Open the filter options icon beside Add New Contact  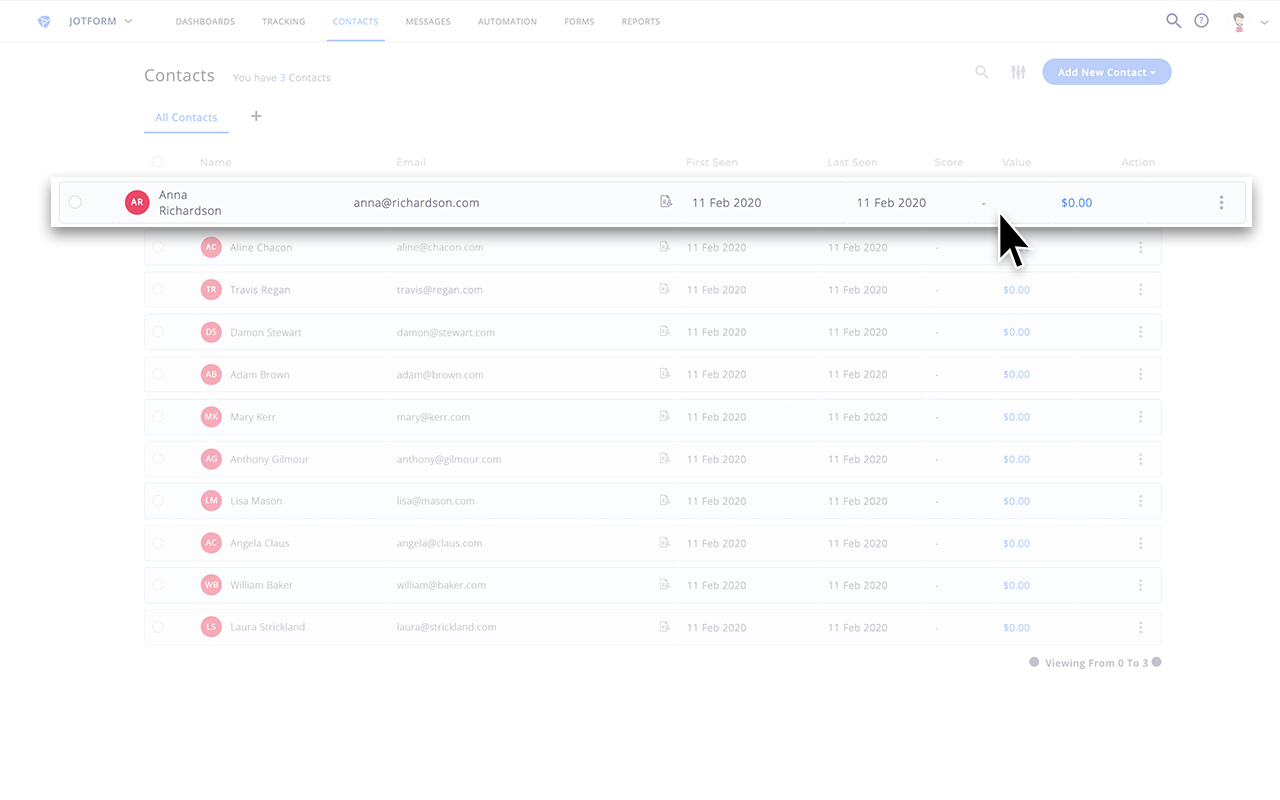tap(1018, 72)
